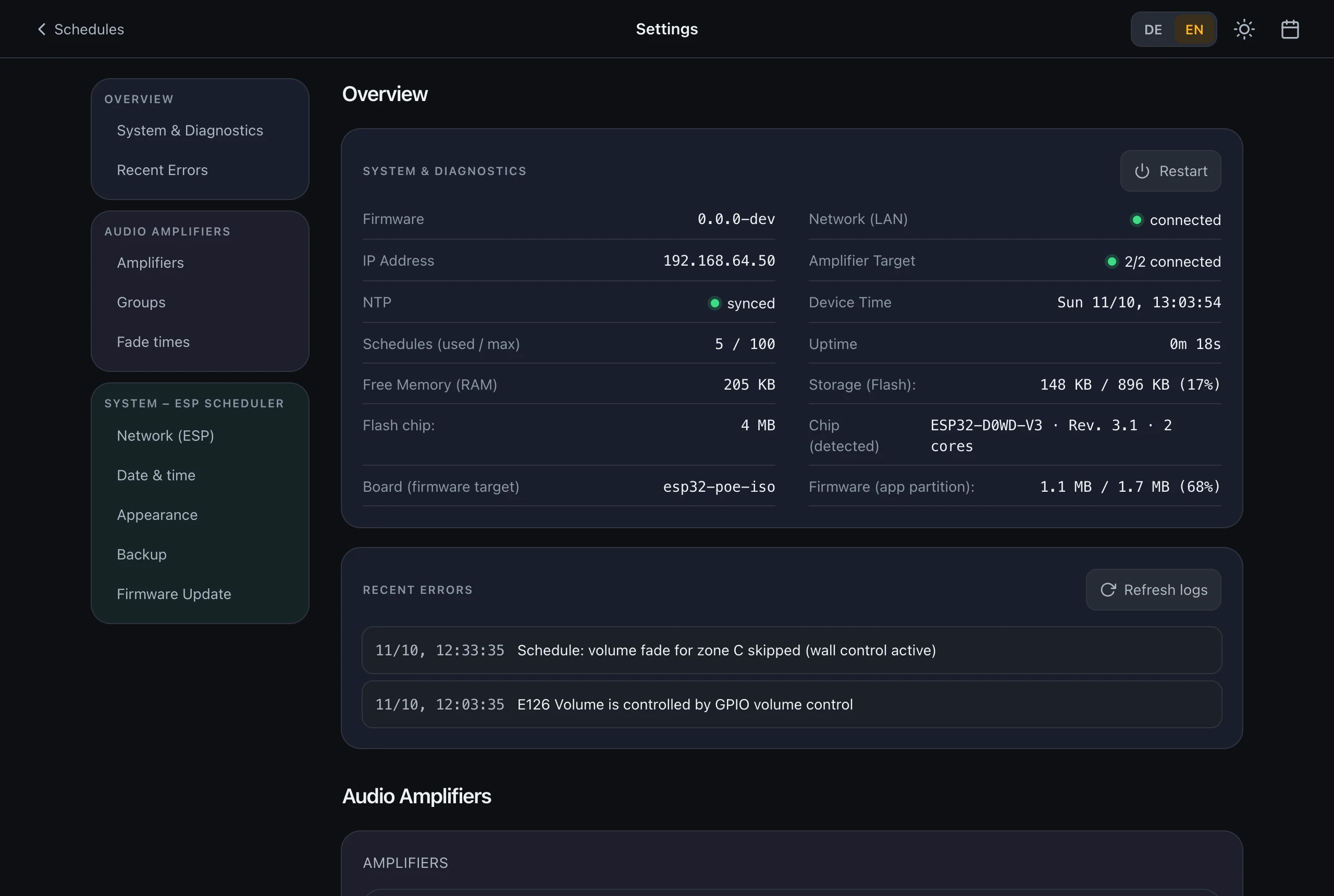The width and height of the screenshot is (1334, 896).
Task: Open Groups settings
Action: (141, 302)
